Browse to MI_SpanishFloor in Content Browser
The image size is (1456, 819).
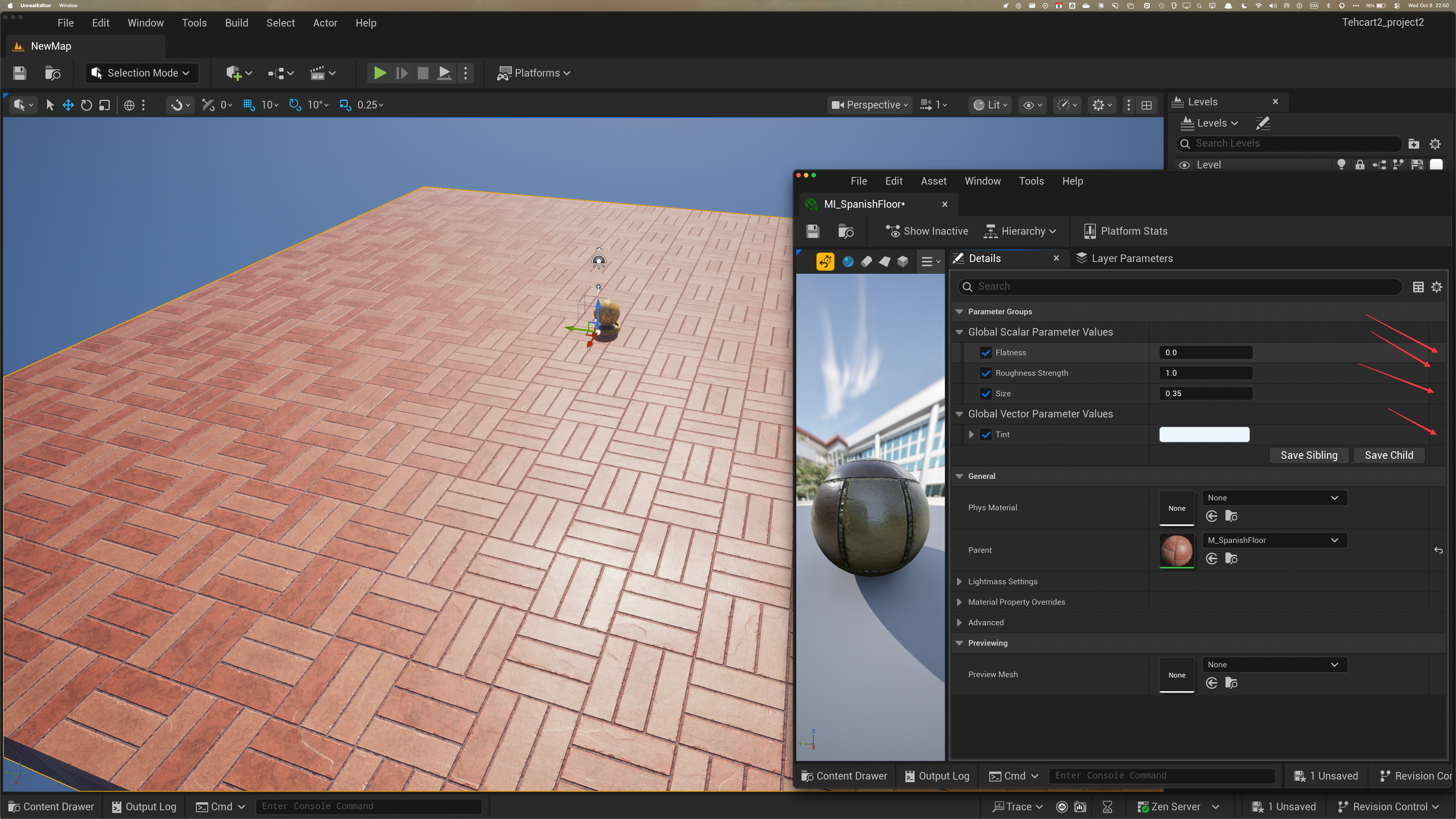click(x=846, y=231)
